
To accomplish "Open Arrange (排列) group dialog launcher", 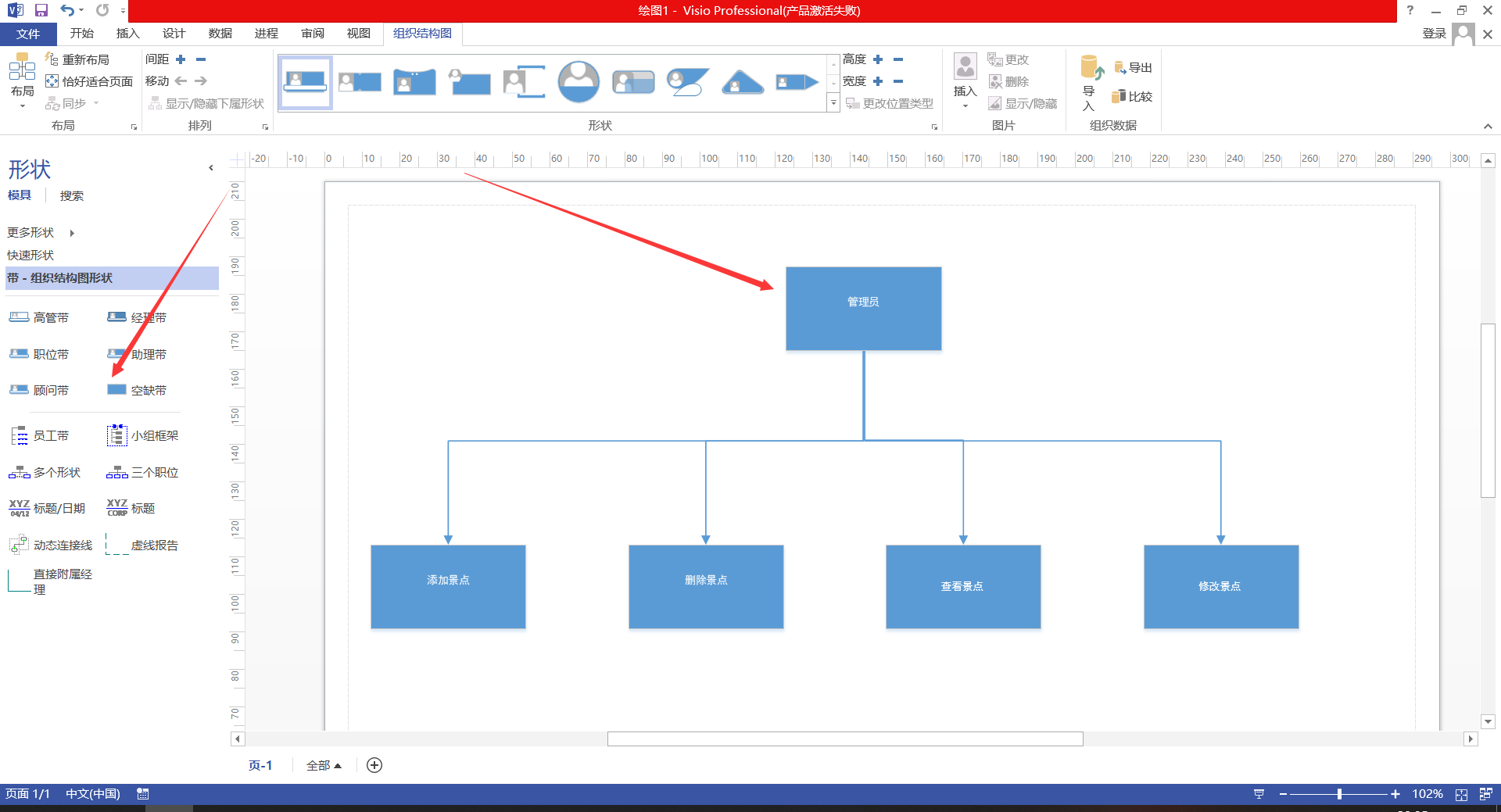I will 265,127.
